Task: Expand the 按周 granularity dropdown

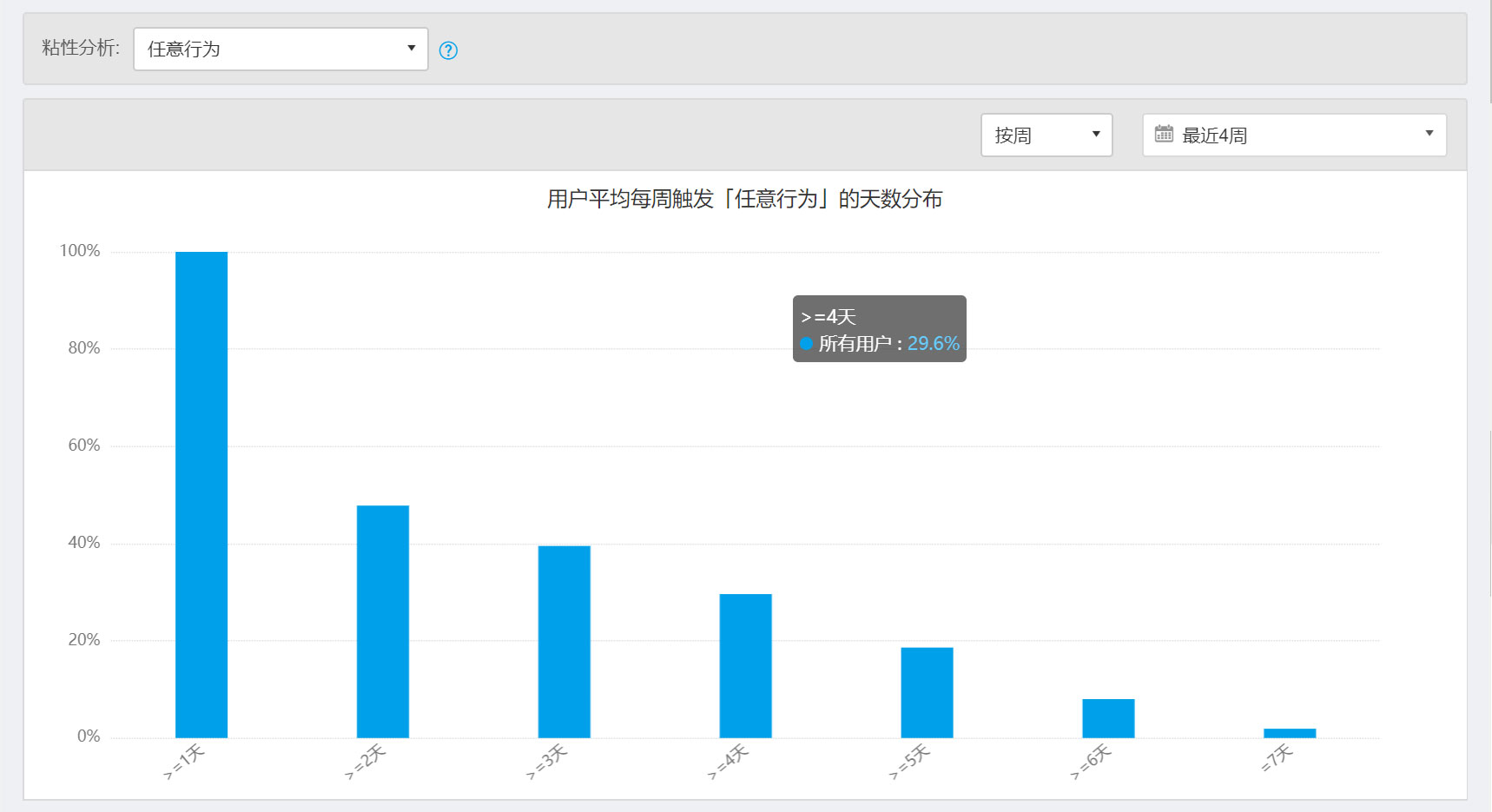Action: coord(1046,135)
